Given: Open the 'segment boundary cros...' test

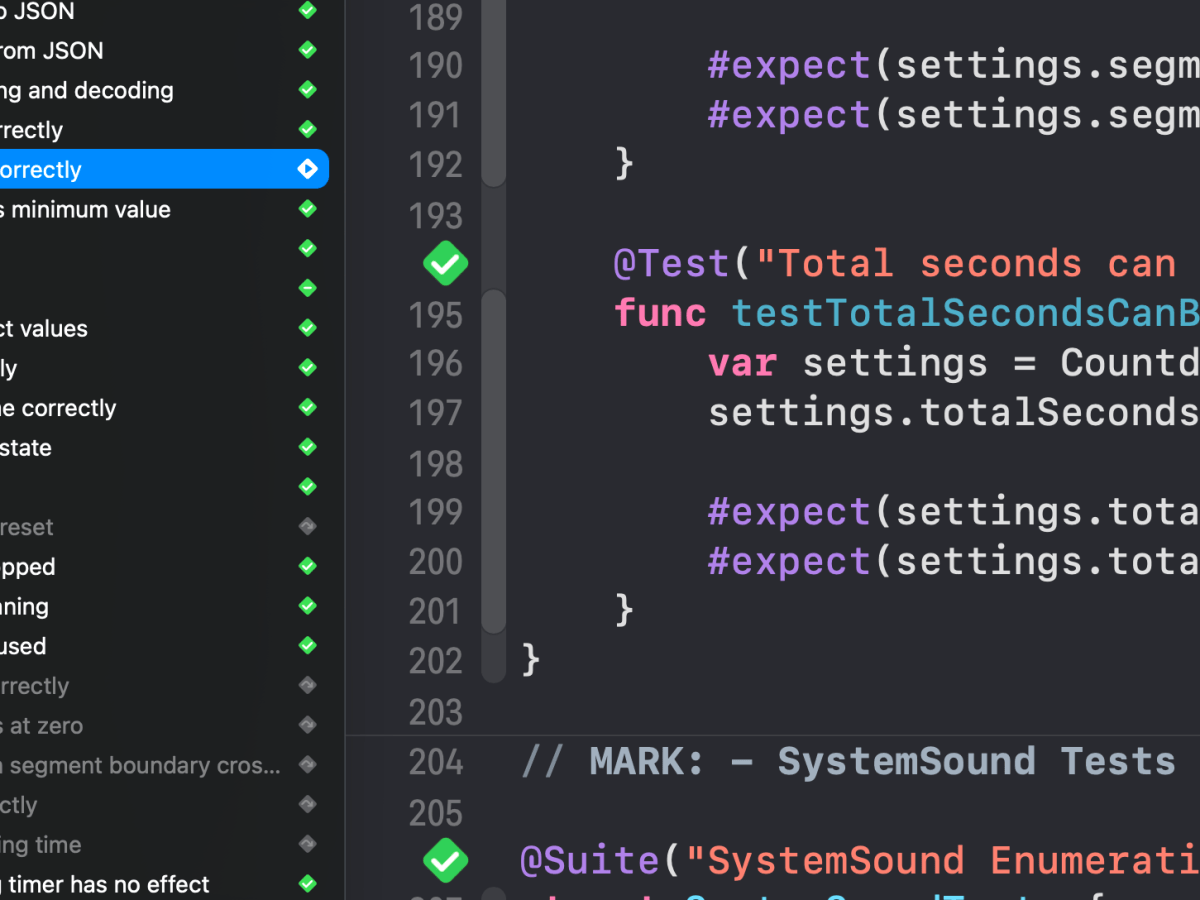Looking at the screenshot, I should 140,765.
